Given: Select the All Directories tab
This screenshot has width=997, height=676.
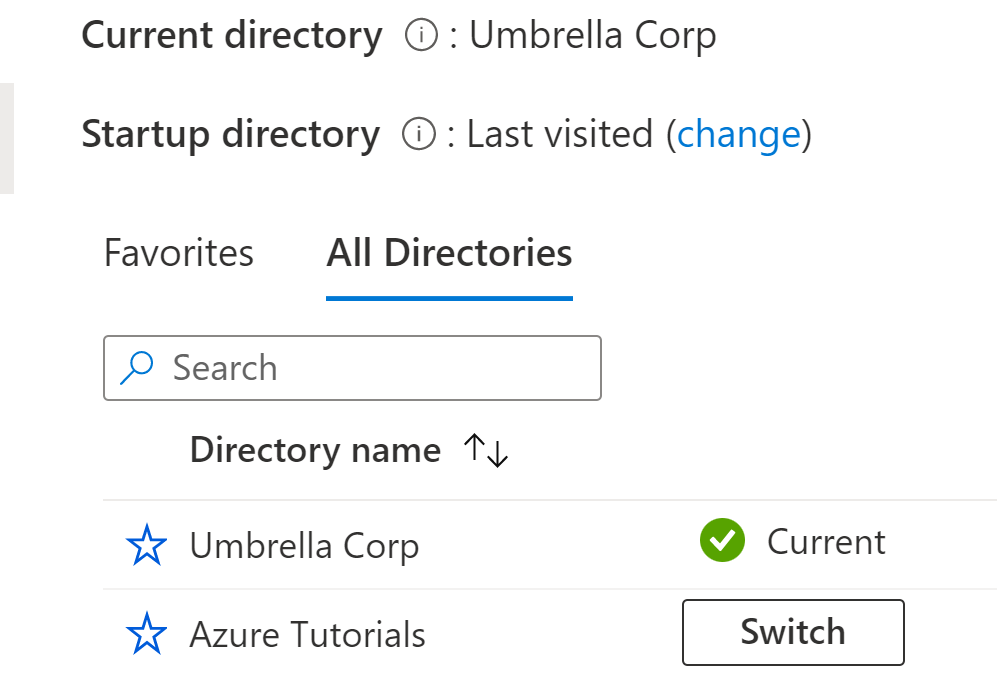Looking at the screenshot, I should point(448,253).
